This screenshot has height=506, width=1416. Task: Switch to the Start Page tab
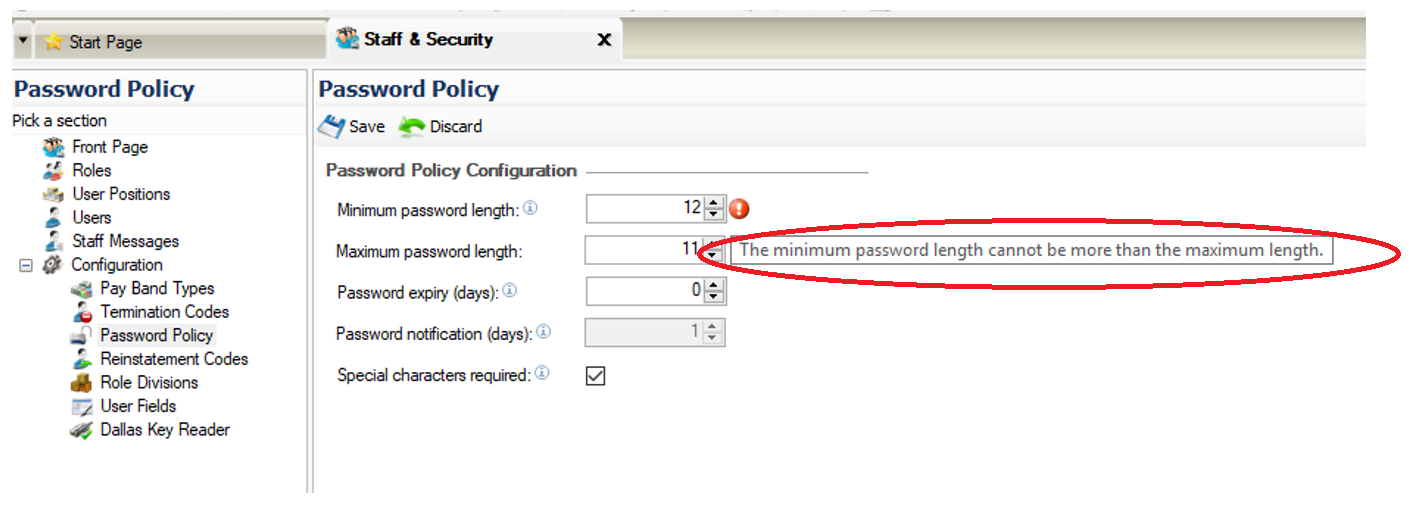pos(105,42)
